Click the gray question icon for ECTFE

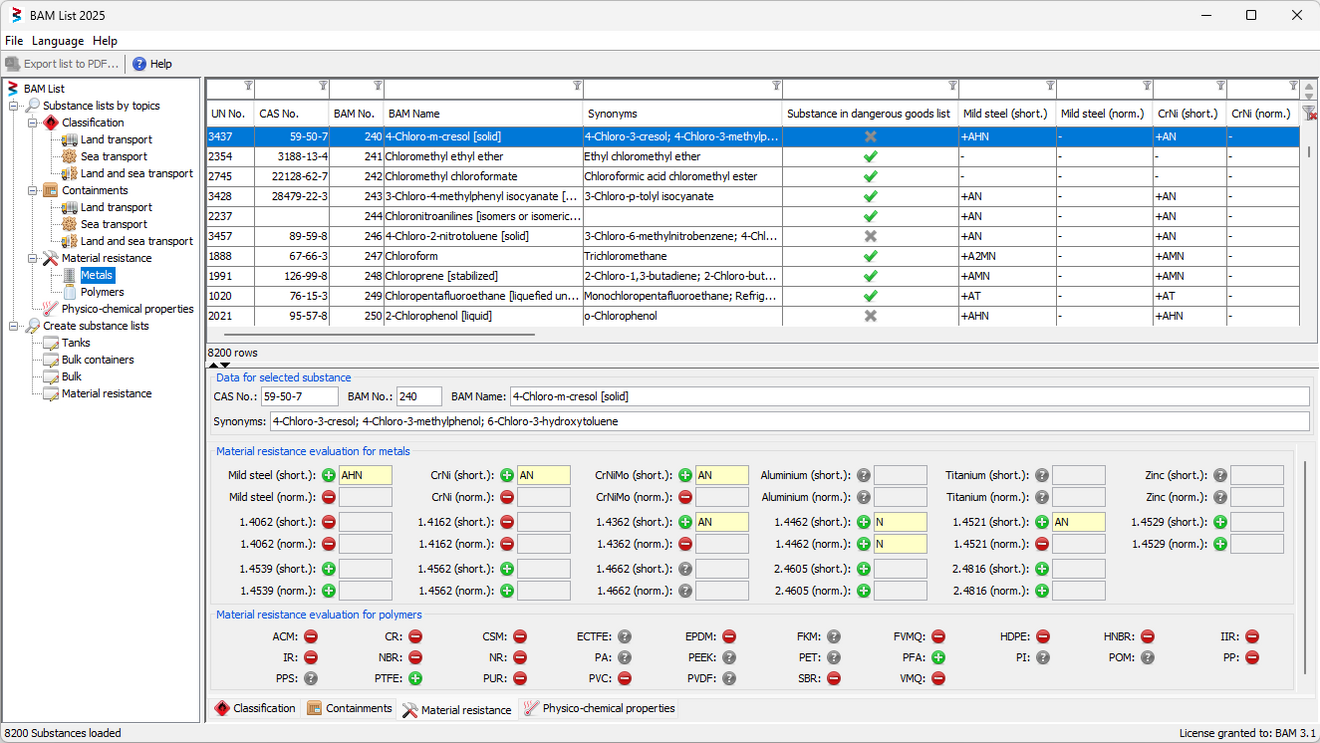(624, 636)
